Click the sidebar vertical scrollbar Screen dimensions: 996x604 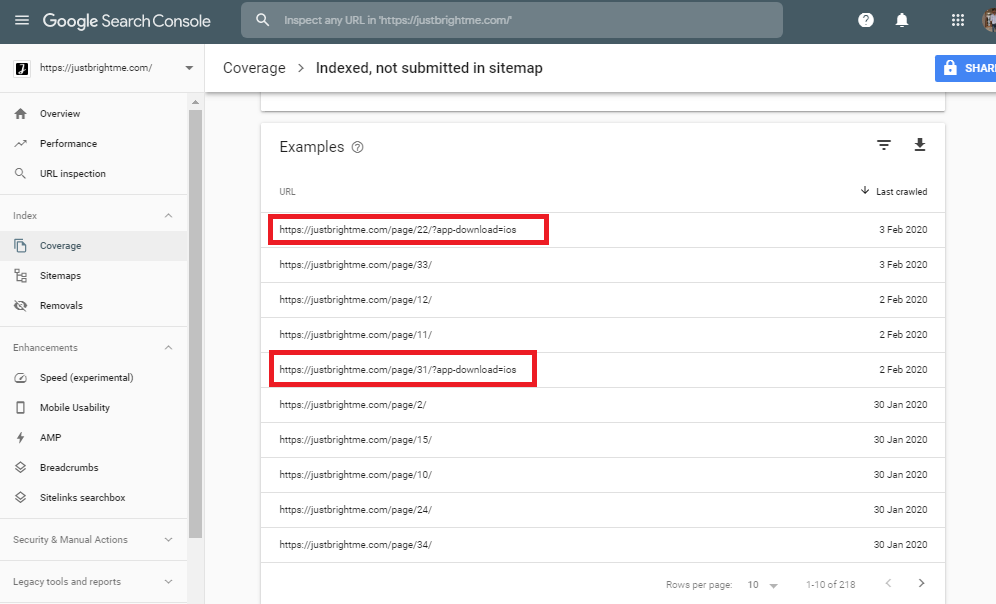(195, 324)
